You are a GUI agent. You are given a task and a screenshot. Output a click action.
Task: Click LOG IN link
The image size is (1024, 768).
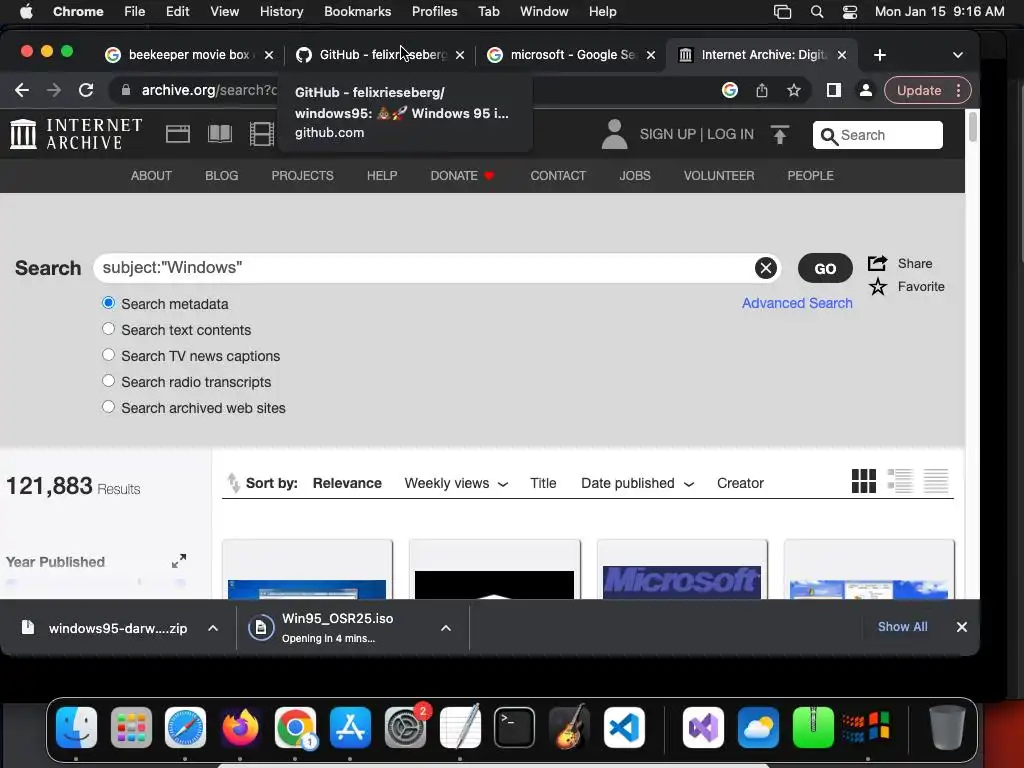730,134
